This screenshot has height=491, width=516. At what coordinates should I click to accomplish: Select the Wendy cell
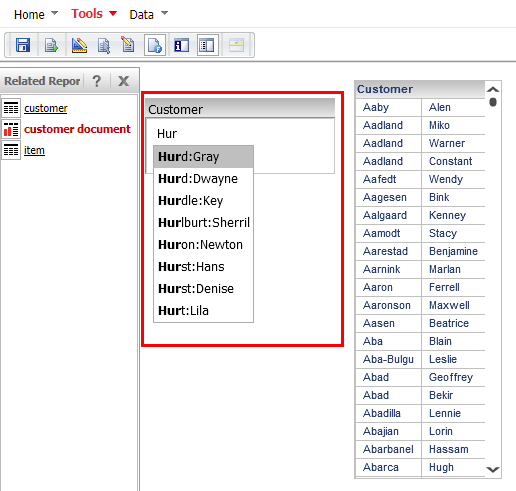pos(453,179)
